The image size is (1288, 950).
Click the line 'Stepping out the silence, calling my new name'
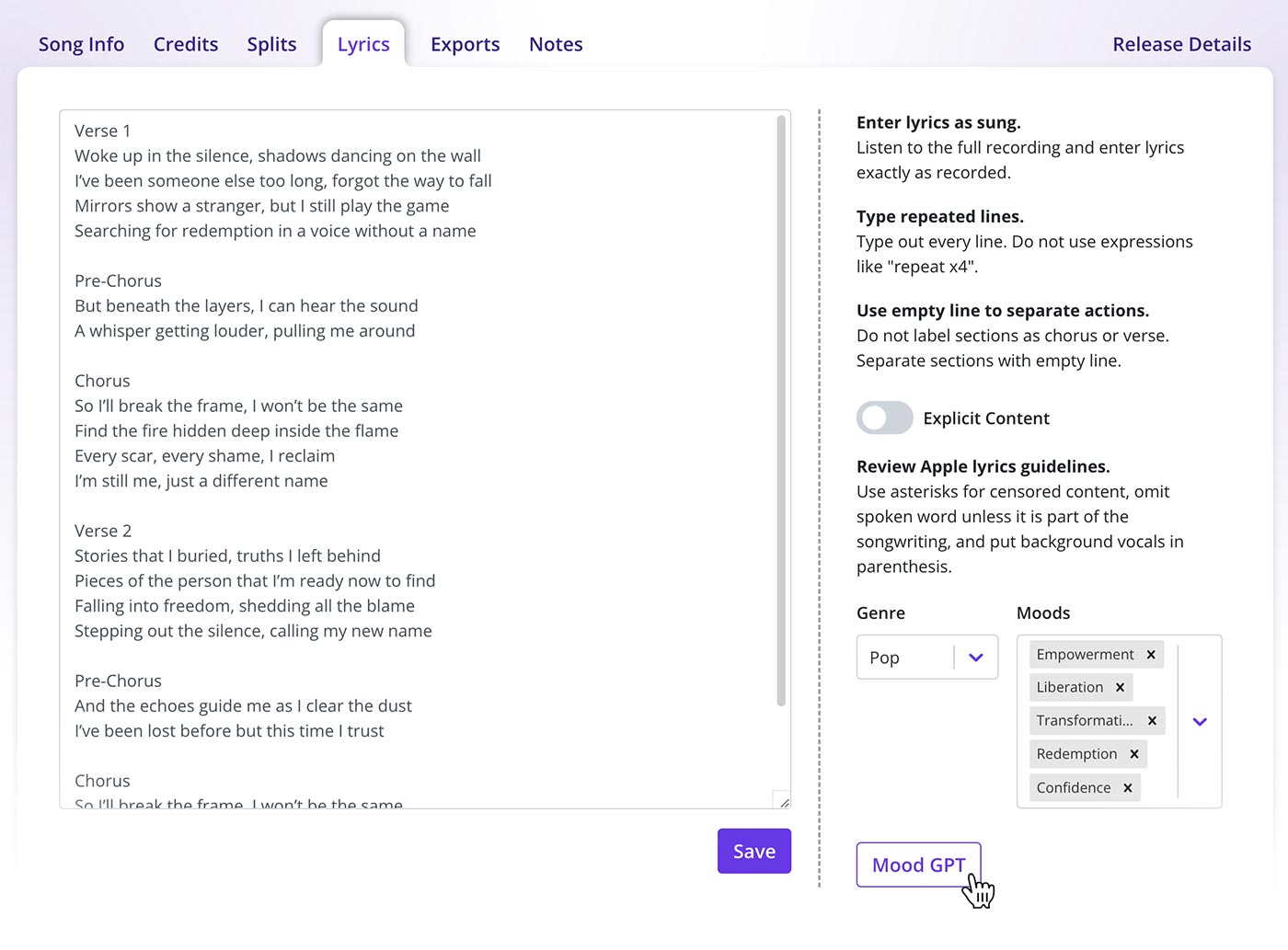[253, 632]
